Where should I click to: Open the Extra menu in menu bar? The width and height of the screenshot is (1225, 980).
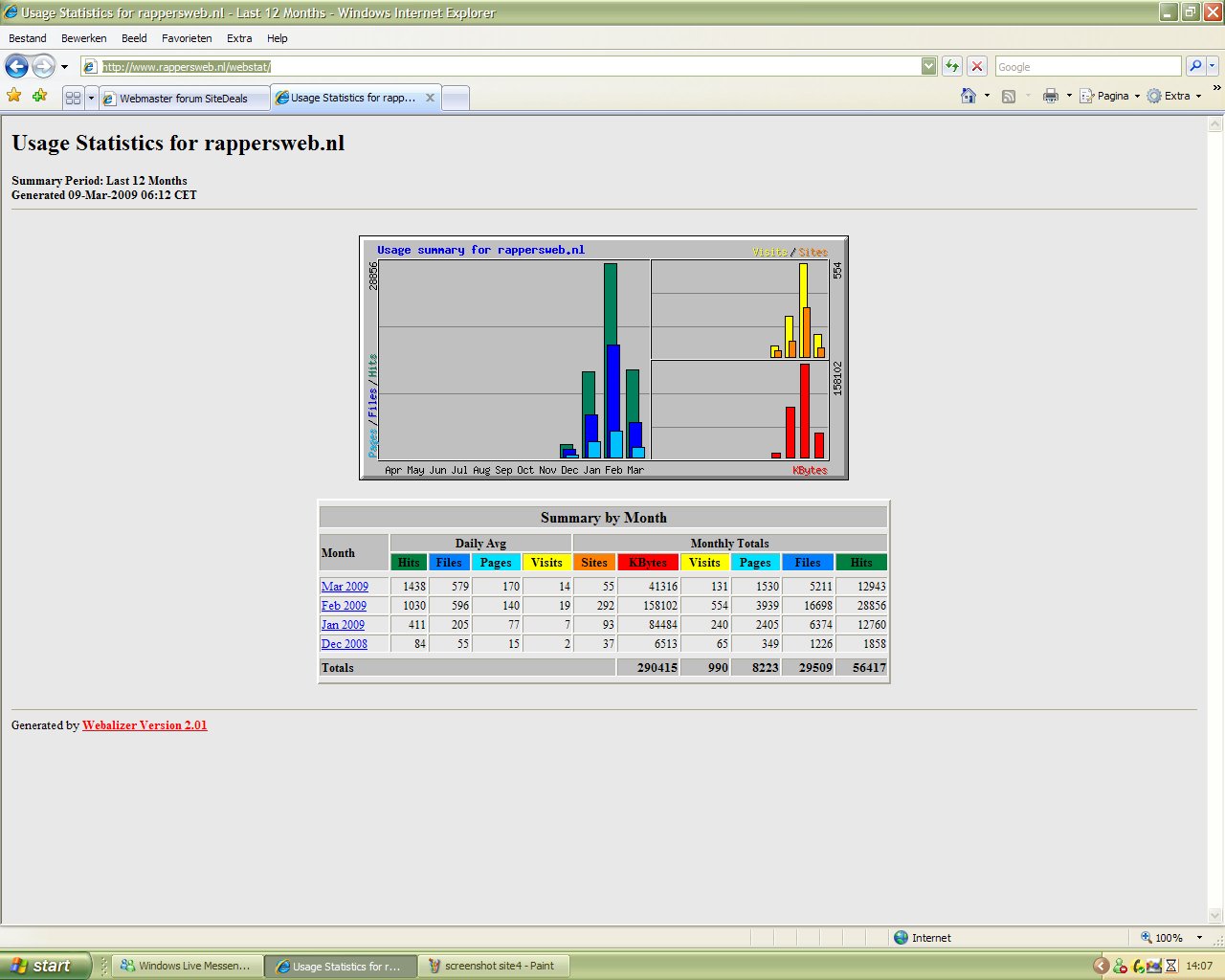[239, 38]
